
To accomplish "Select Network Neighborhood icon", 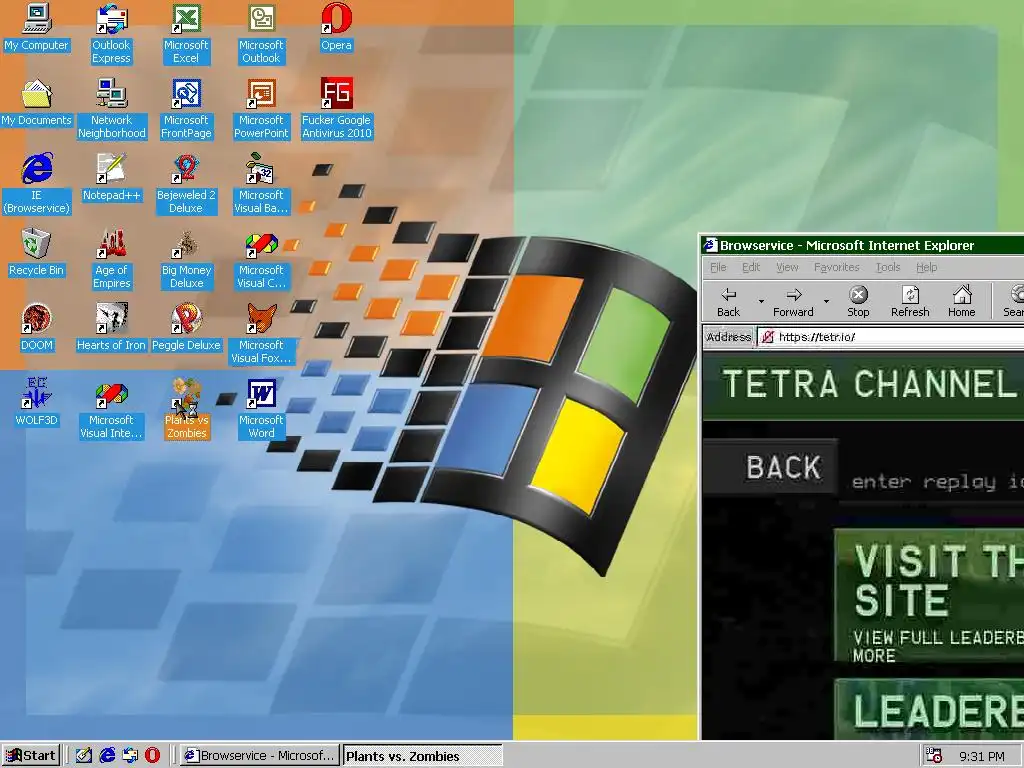I will (x=112, y=108).
